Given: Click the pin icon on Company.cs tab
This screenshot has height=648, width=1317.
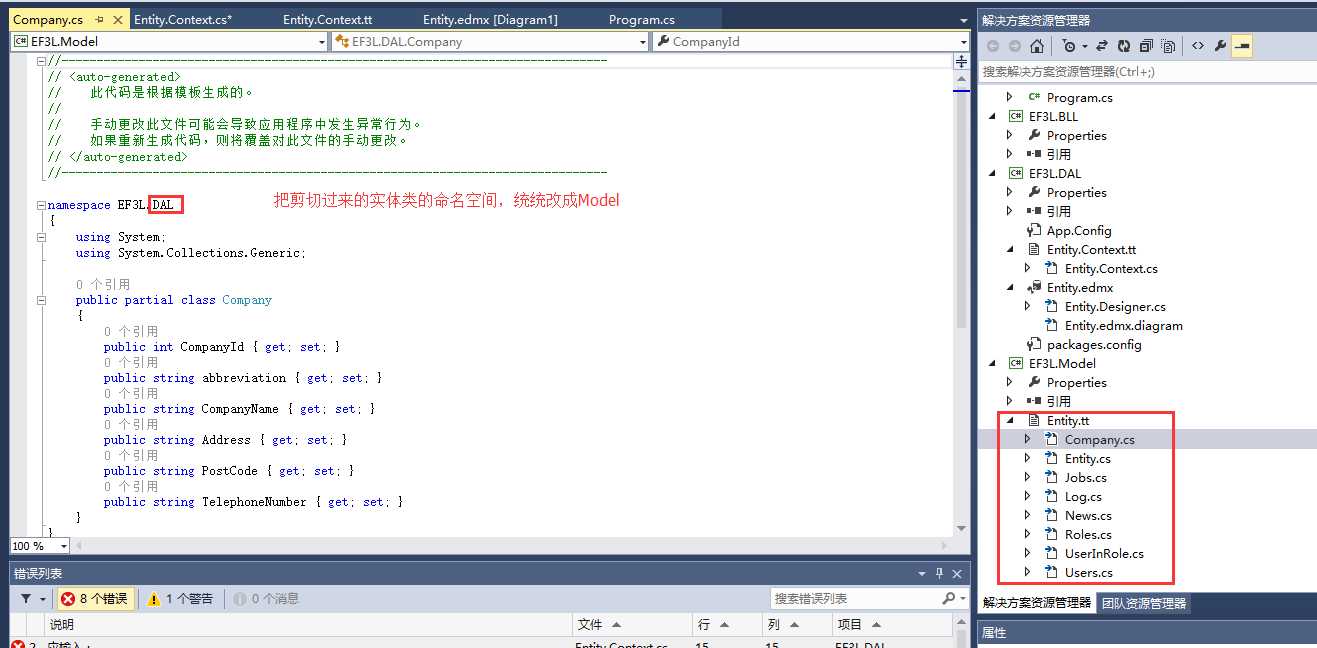Looking at the screenshot, I should 99,19.
